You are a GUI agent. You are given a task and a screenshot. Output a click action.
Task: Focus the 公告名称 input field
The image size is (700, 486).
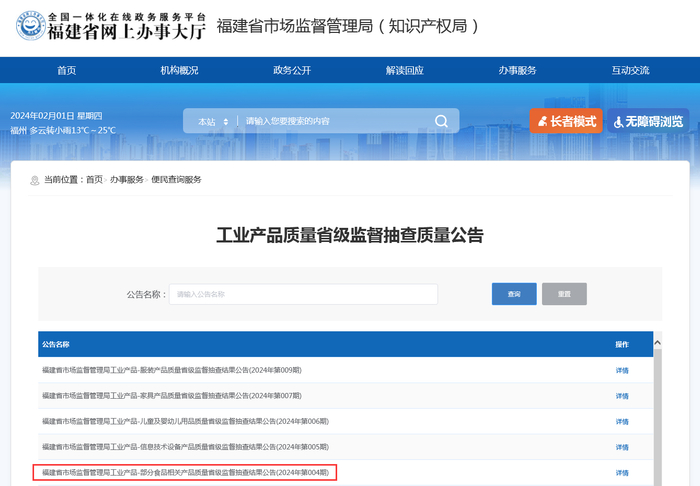(303, 294)
